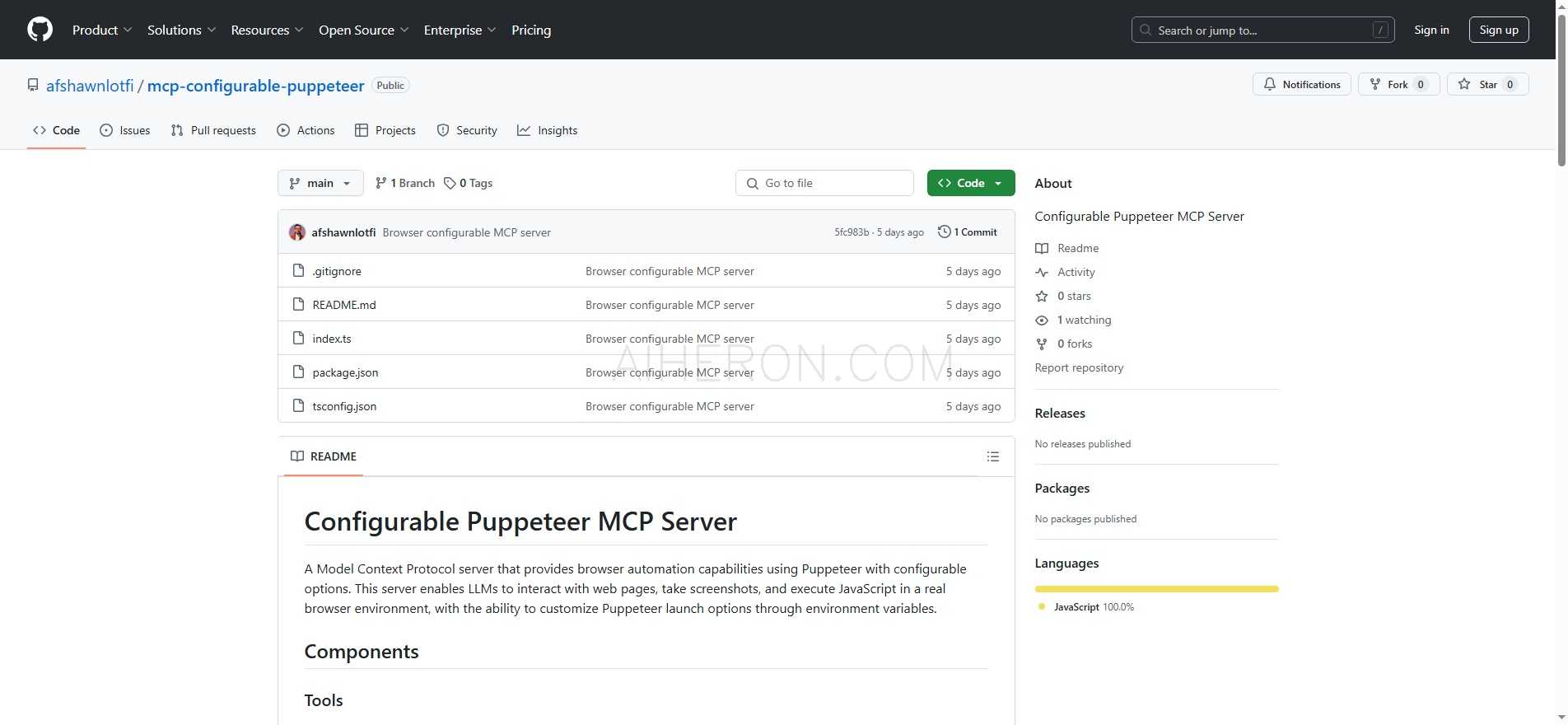Switch to the Security tab
This screenshot has width=1568, height=725.
[x=467, y=130]
